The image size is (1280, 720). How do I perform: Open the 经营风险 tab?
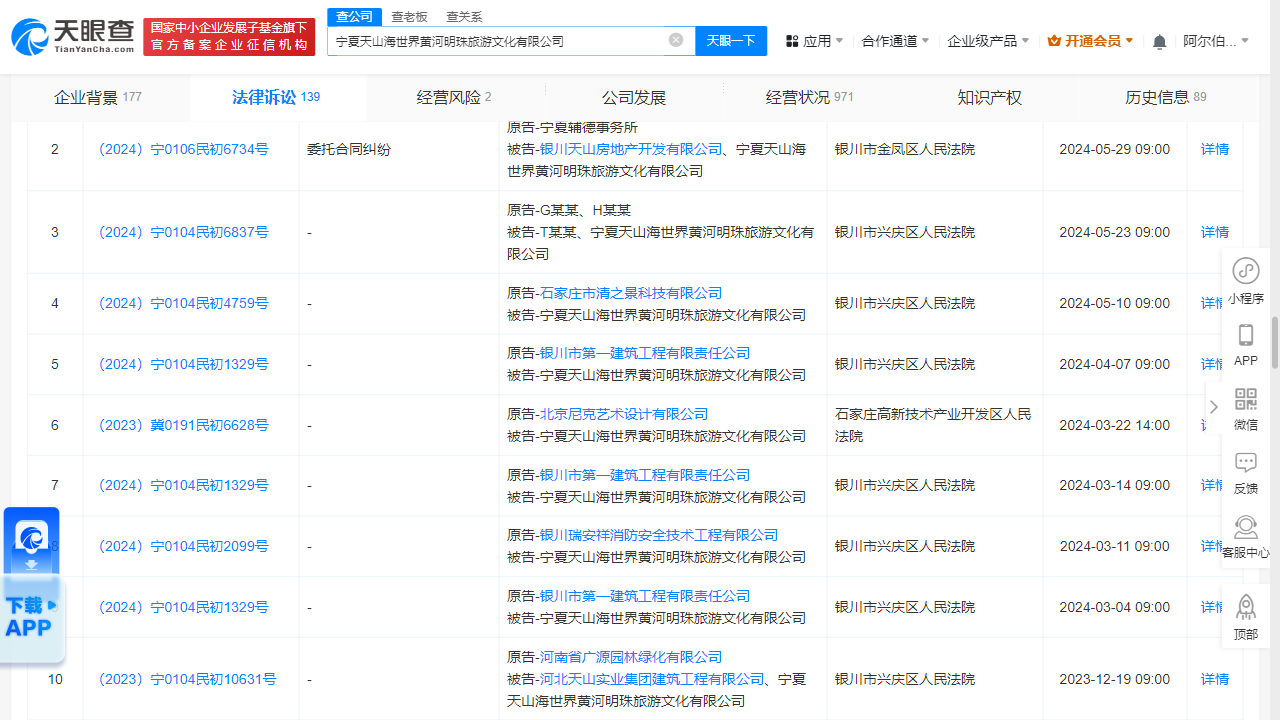point(454,97)
